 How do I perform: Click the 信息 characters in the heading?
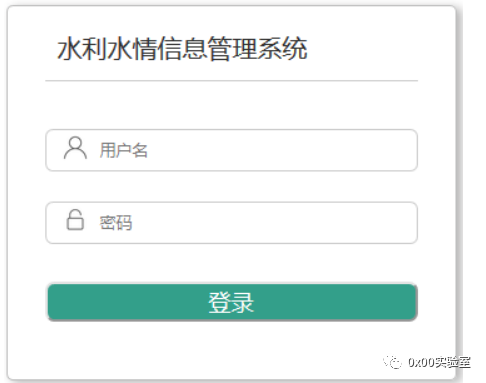182,49
